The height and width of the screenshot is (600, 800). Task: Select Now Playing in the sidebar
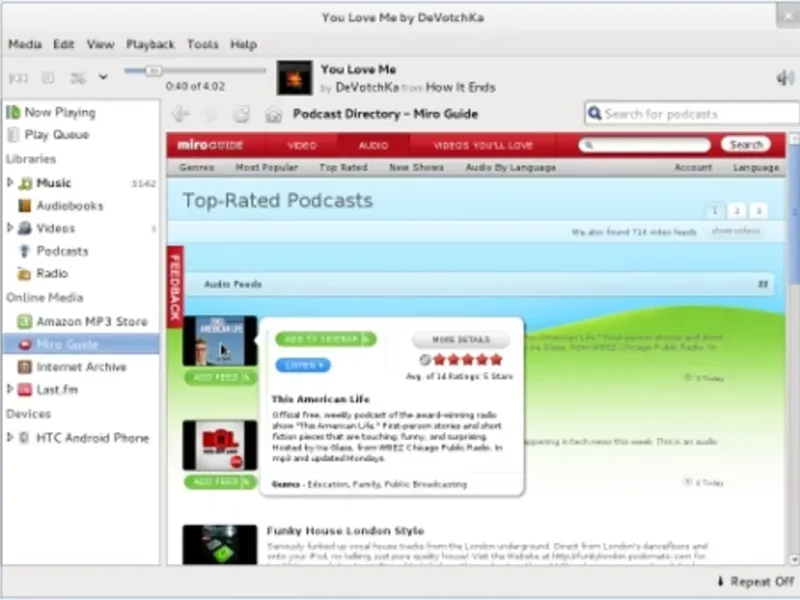tap(60, 112)
